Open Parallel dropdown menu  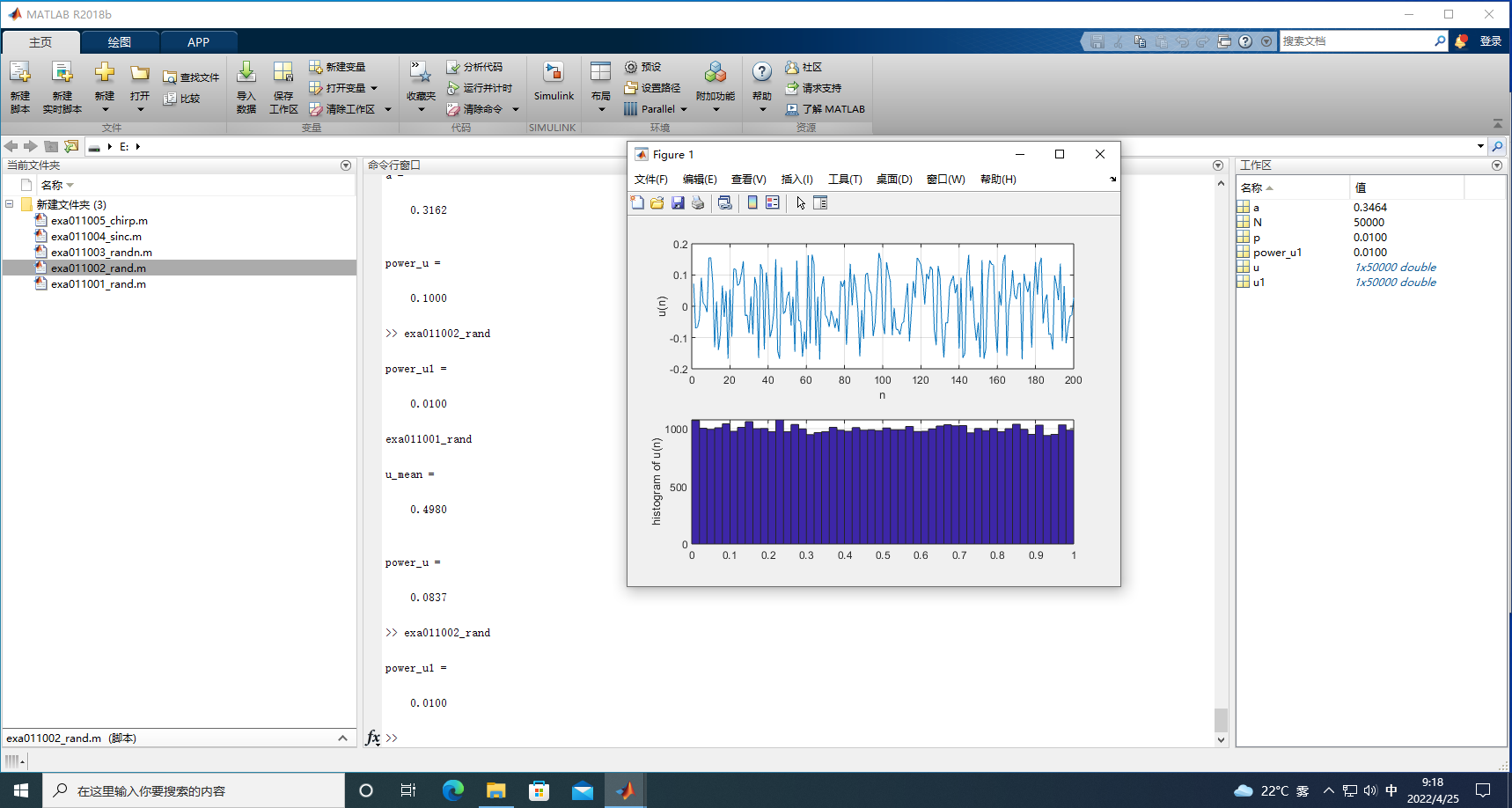pos(656,109)
